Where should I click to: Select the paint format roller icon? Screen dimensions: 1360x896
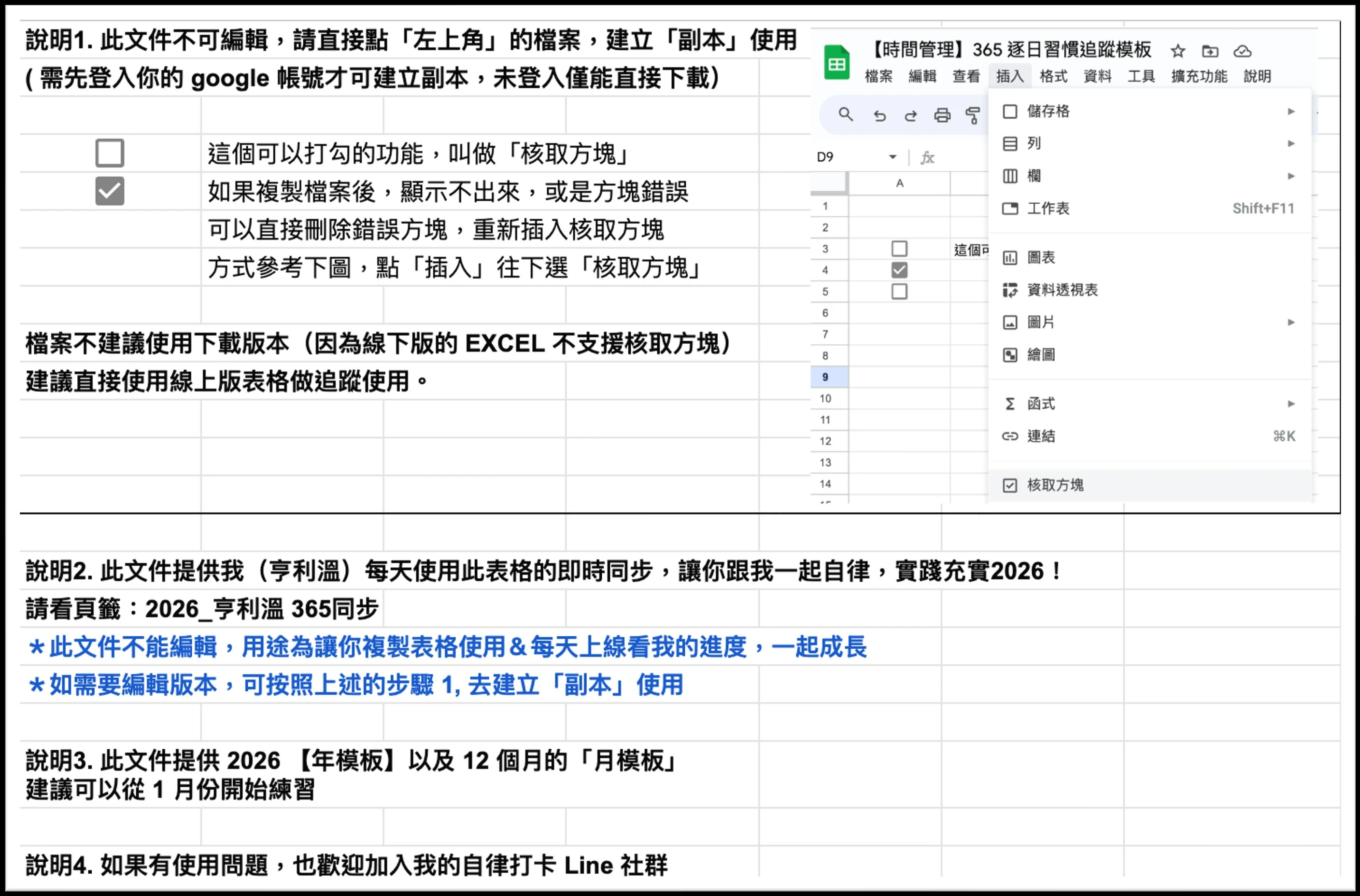pyautogui.click(x=972, y=115)
